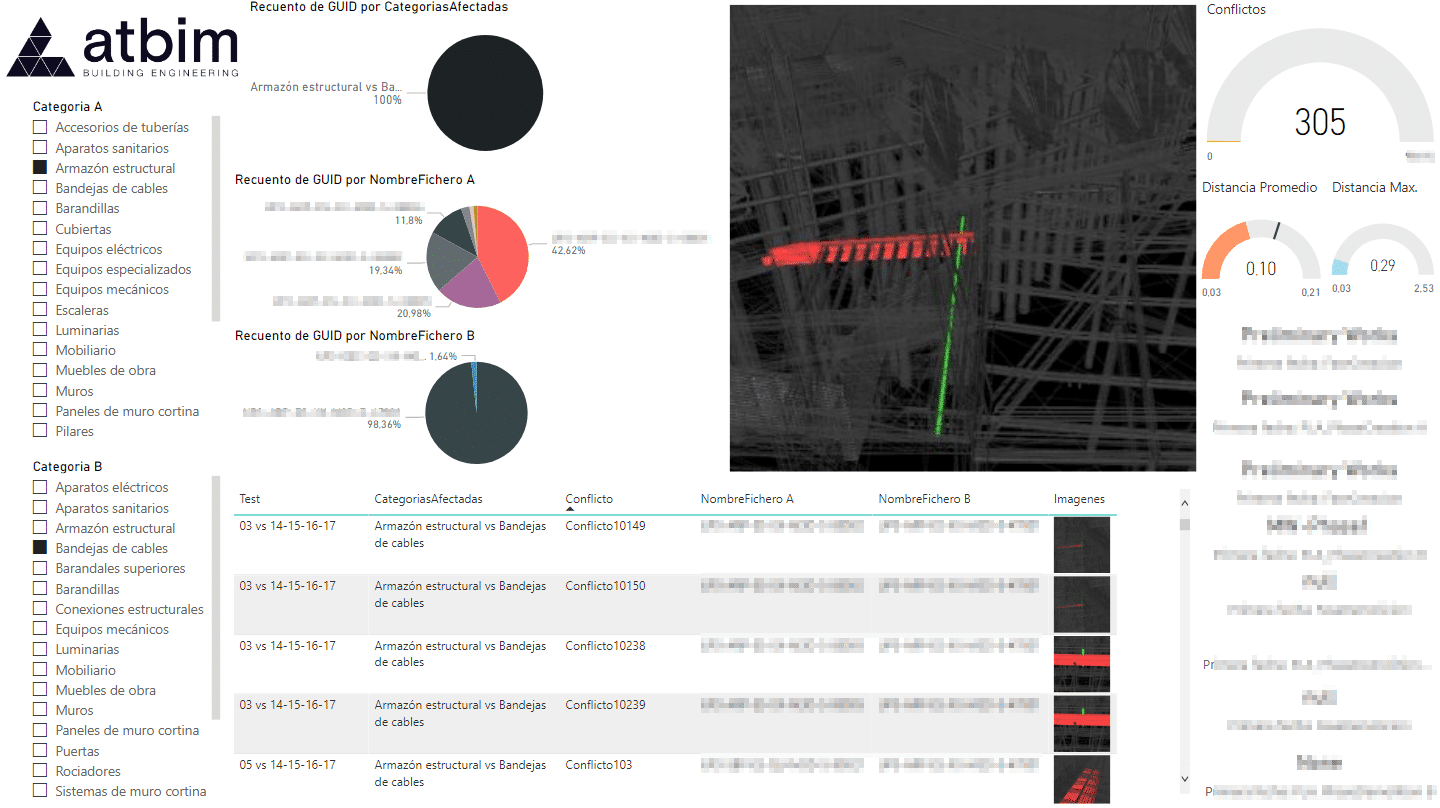Click the sort arrow under Conflicto header
Image resolution: width=1440 pixels, height=808 pixels.
point(569,509)
